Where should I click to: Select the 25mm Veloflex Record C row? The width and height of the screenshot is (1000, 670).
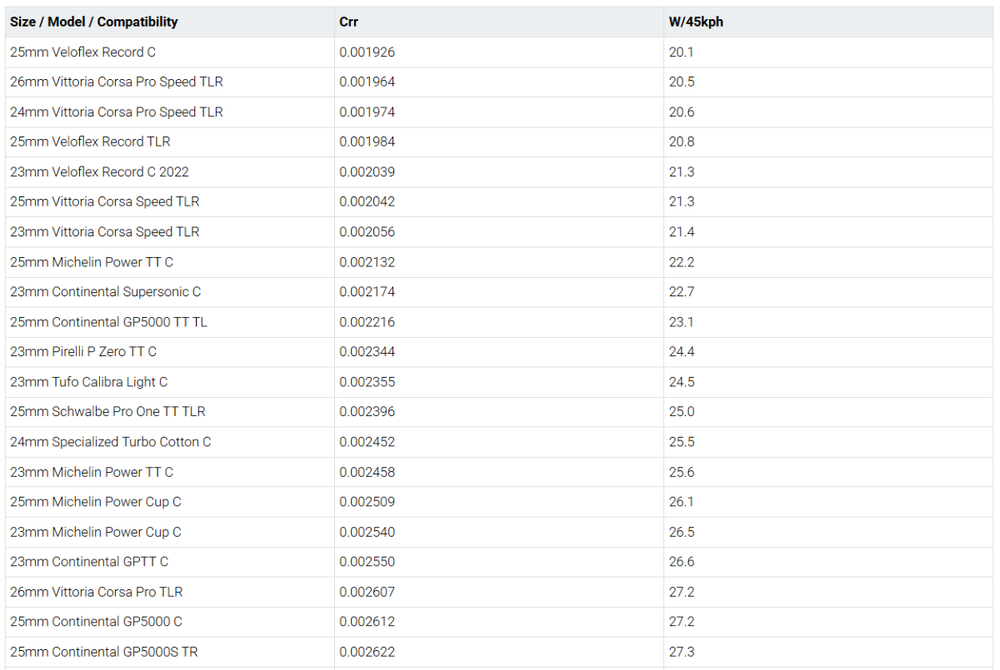[x=83, y=52]
